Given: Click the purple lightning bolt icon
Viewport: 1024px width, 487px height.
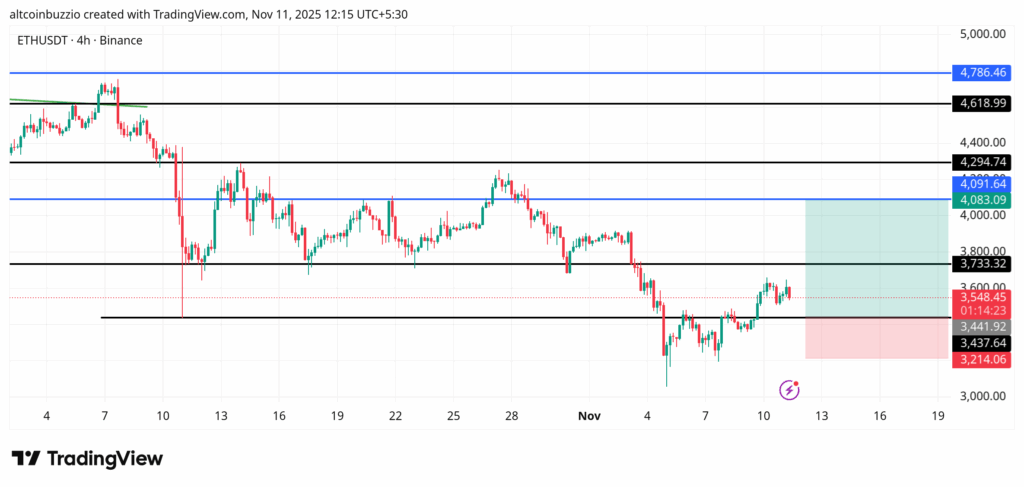Looking at the screenshot, I should (790, 389).
